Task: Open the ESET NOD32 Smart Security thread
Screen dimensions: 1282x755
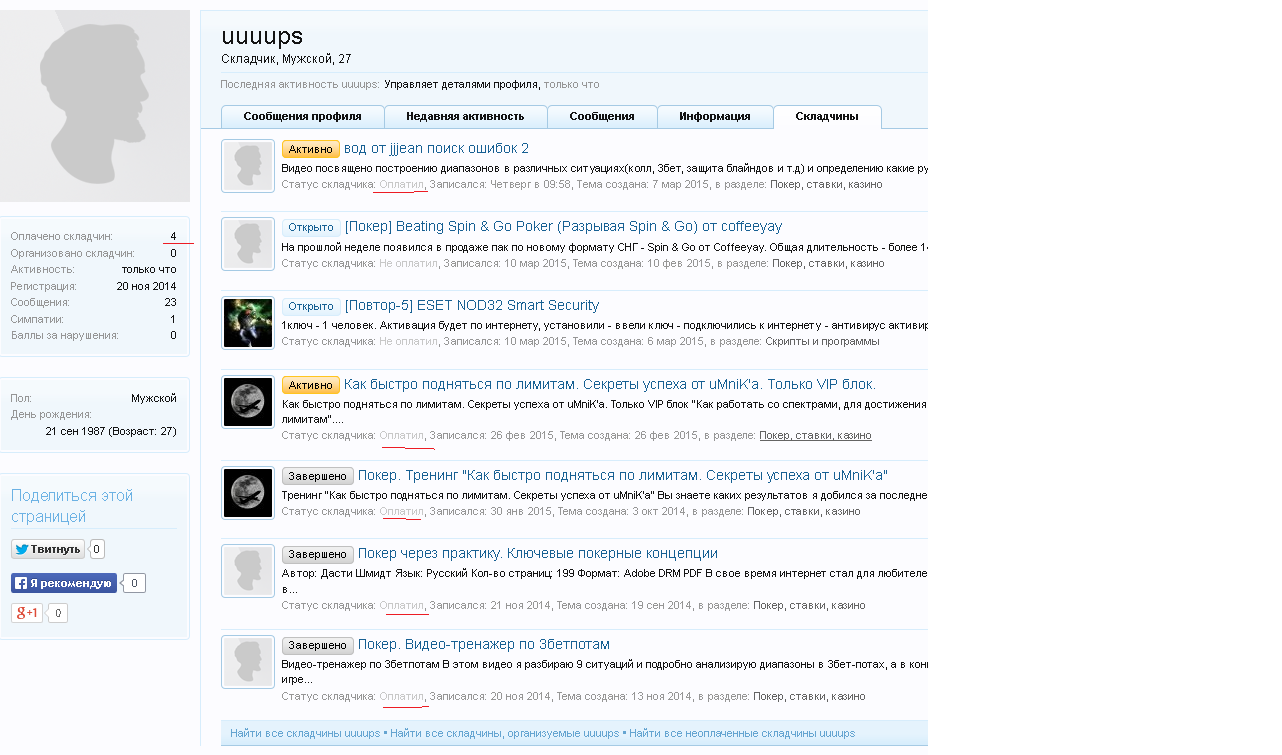Action: (472, 306)
